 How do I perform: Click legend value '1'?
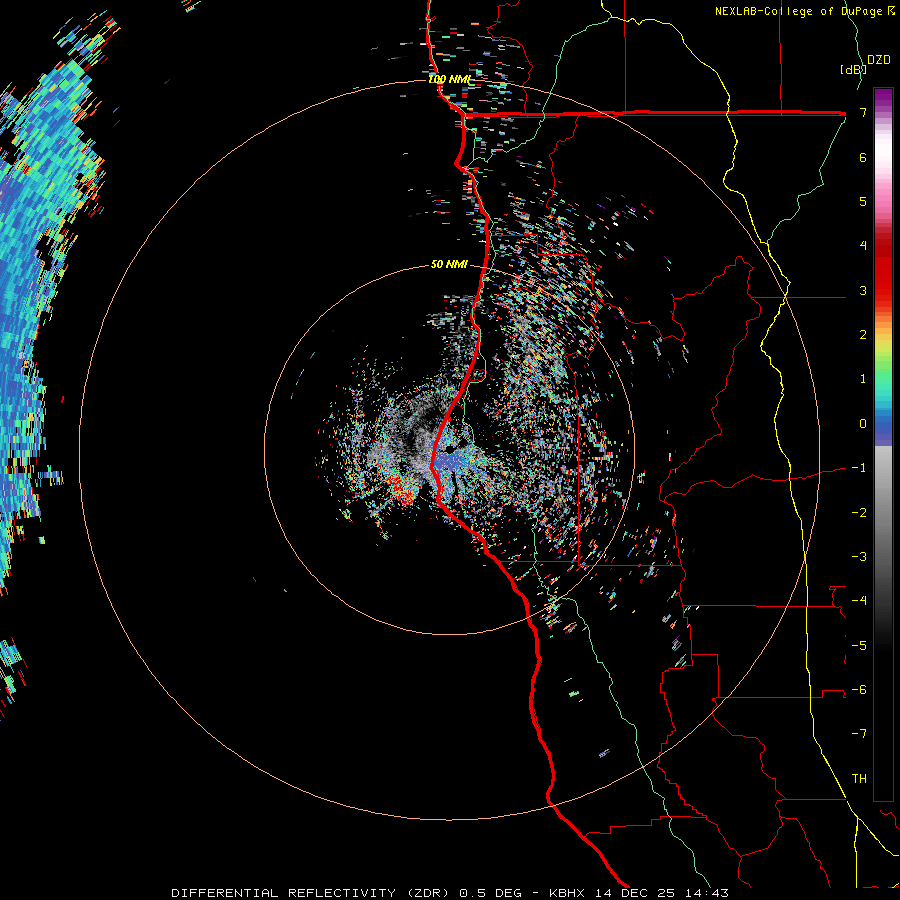(x=863, y=379)
